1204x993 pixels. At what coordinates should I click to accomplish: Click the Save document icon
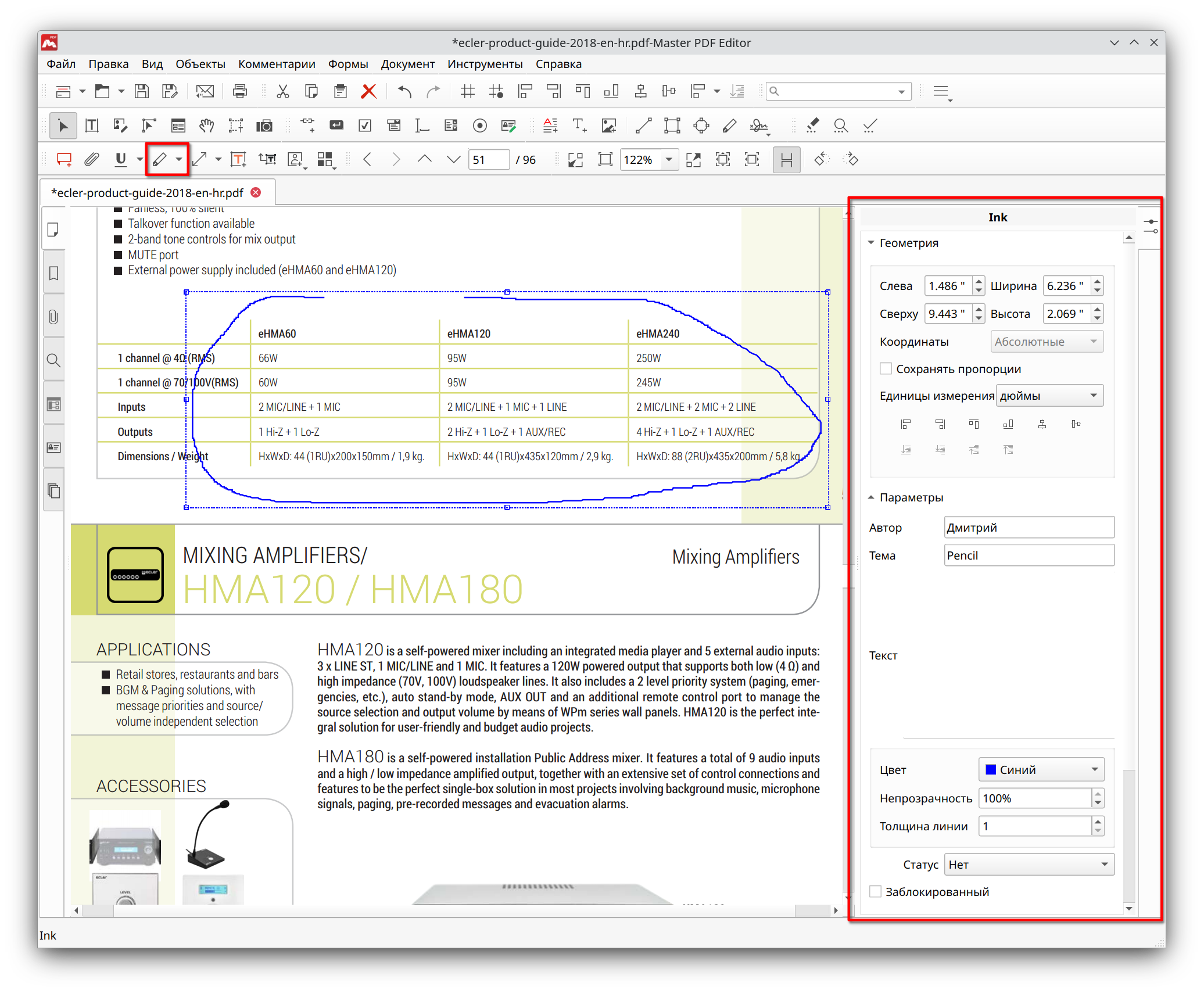pos(141,91)
